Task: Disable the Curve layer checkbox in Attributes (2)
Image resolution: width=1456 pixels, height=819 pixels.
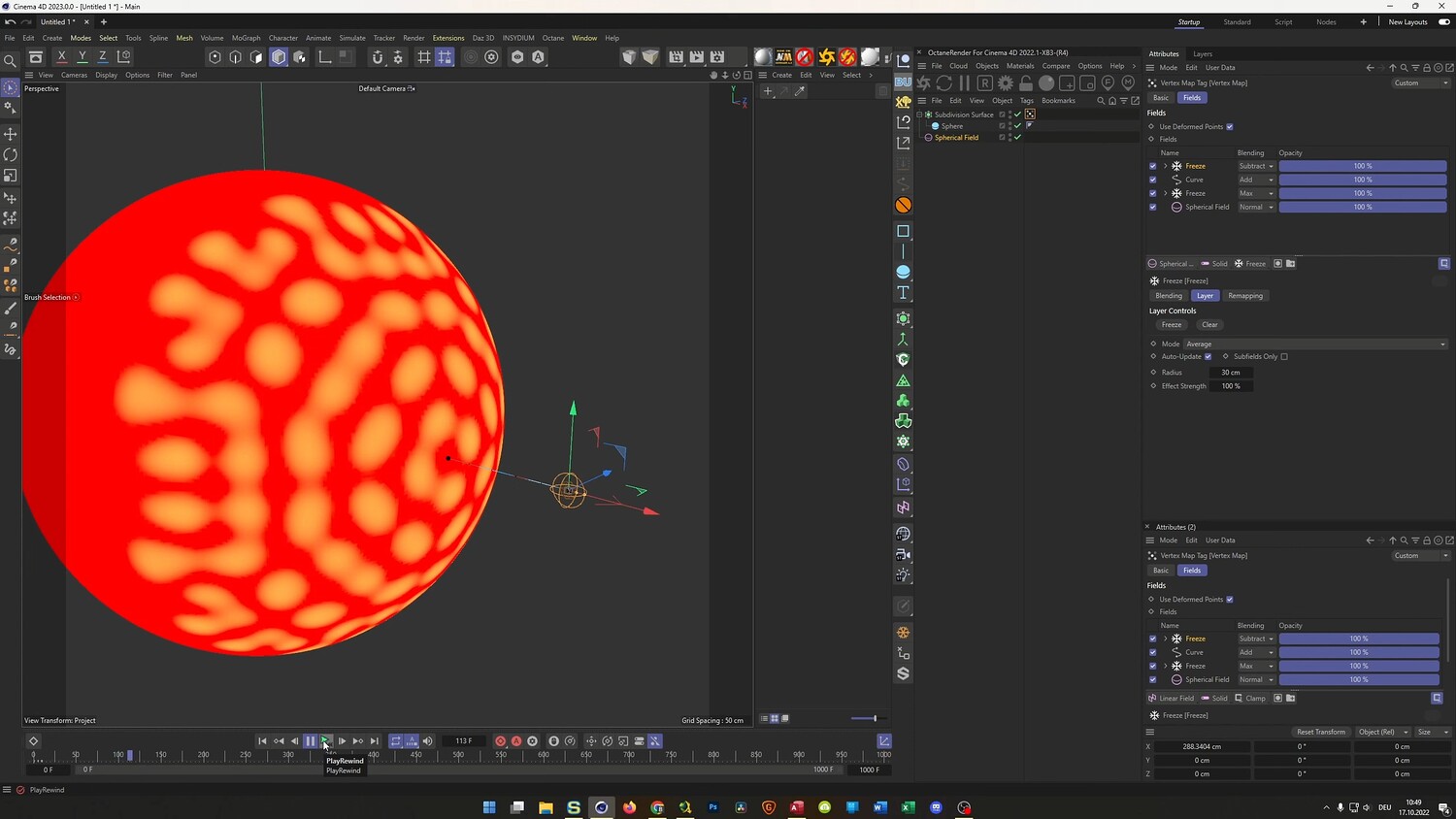Action: pyautogui.click(x=1153, y=652)
